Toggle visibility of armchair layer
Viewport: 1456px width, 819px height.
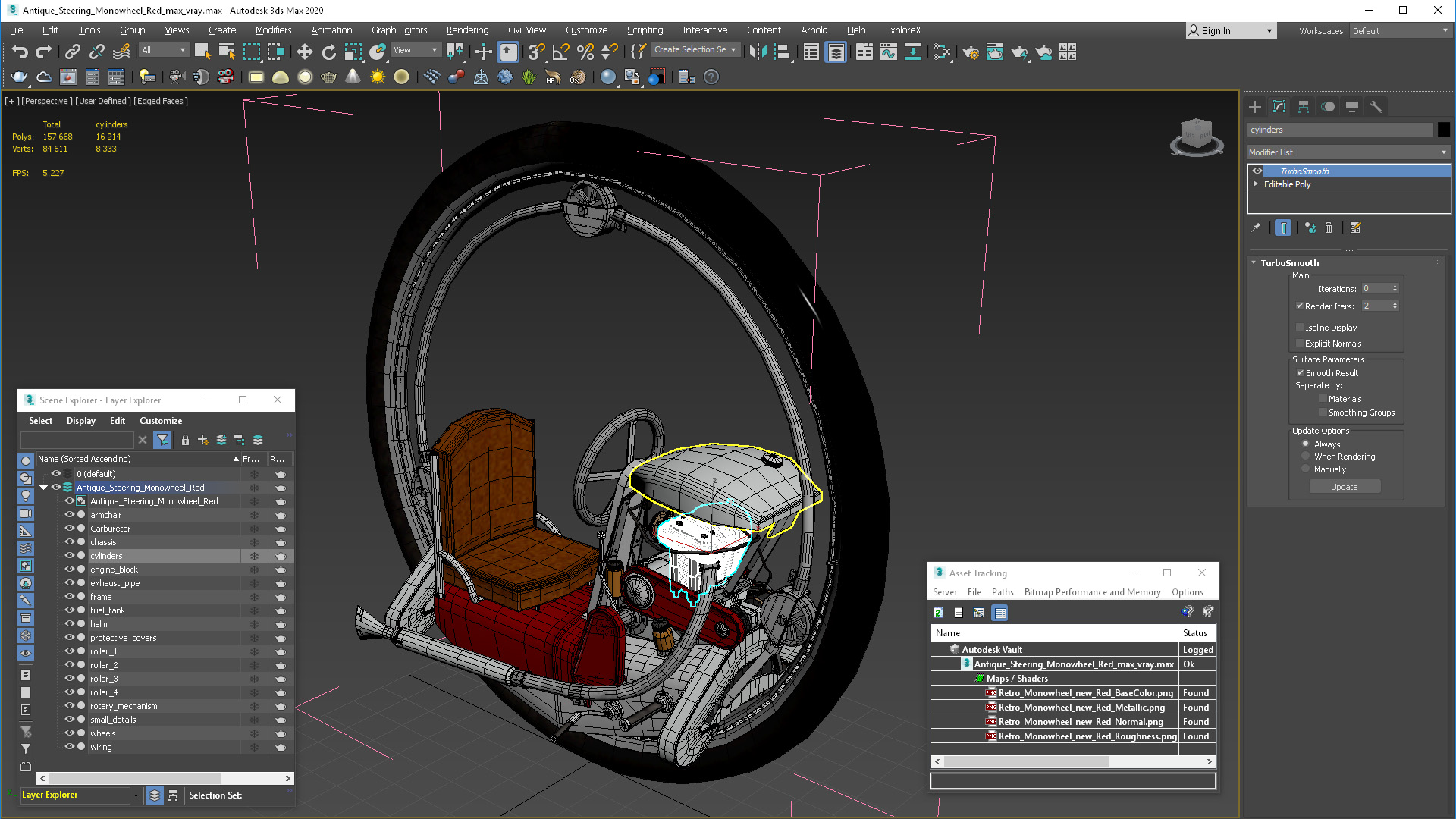[x=68, y=515]
